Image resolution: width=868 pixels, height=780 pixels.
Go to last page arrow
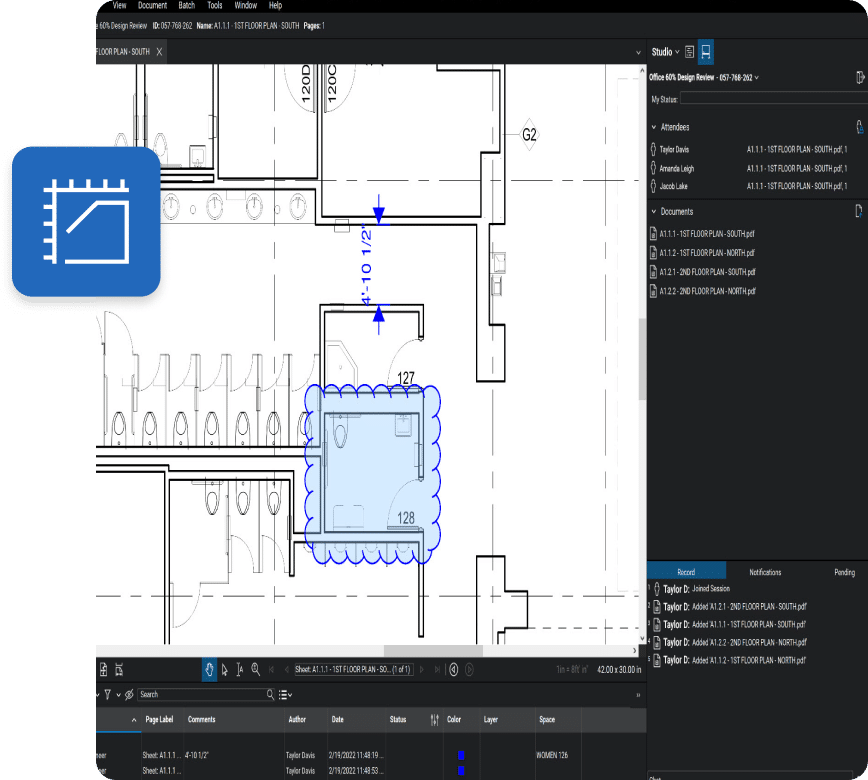point(437,670)
